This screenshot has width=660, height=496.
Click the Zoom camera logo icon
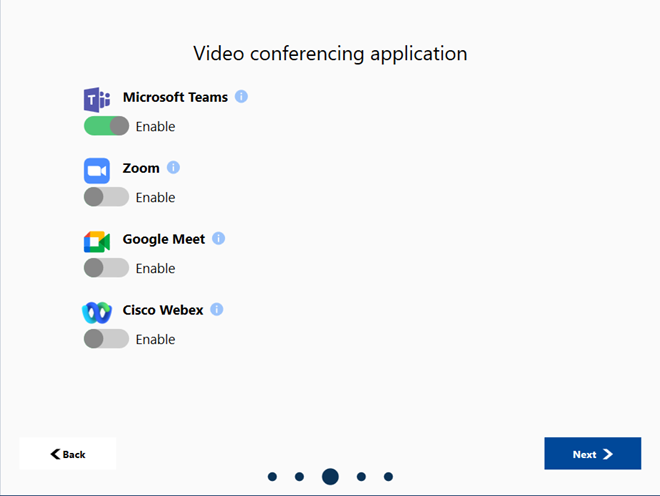tap(96, 170)
